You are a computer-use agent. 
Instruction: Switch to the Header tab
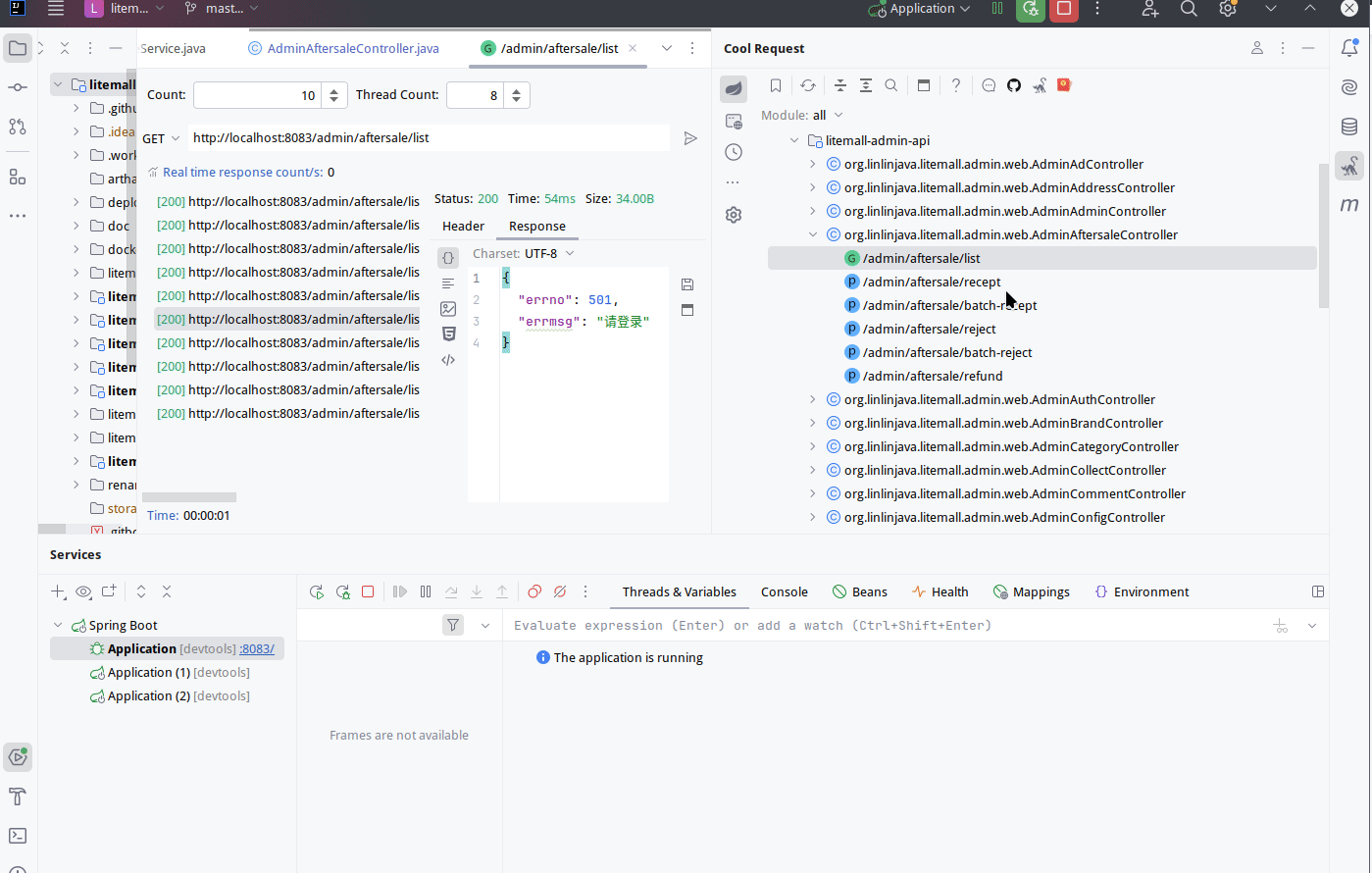tap(463, 226)
